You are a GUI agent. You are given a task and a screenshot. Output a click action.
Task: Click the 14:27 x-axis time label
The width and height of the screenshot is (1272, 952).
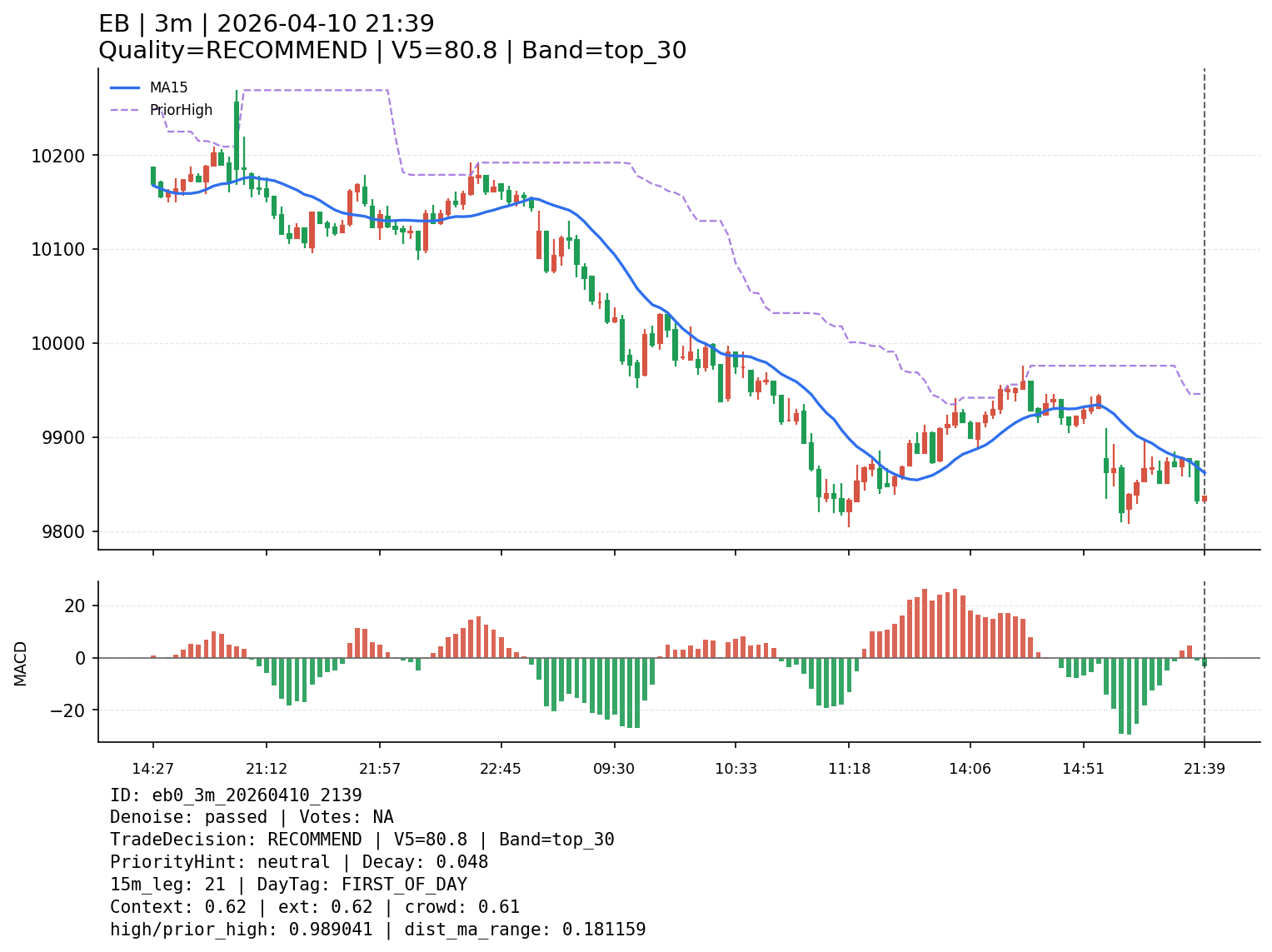[152, 768]
